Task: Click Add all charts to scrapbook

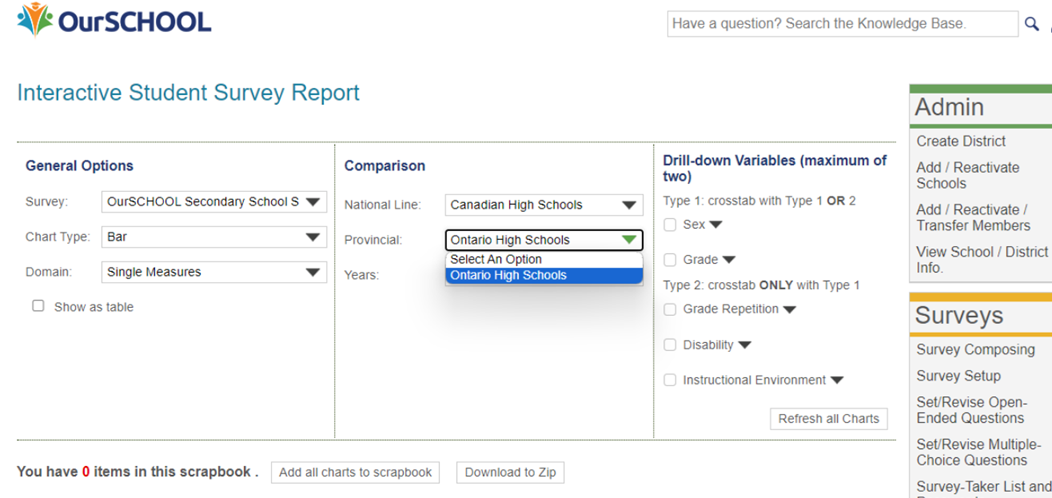Action: pyautogui.click(x=356, y=472)
